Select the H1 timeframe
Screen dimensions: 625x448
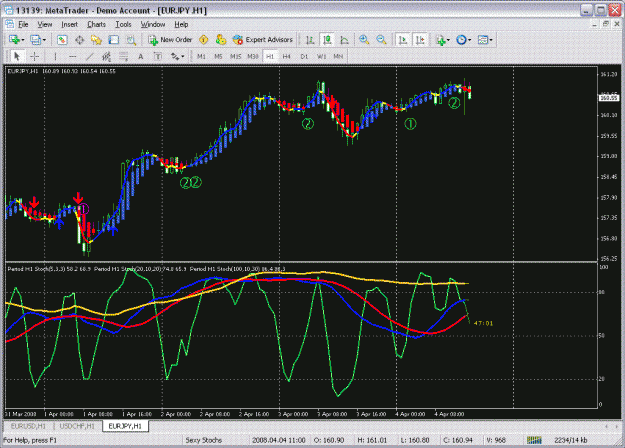tap(270, 57)
